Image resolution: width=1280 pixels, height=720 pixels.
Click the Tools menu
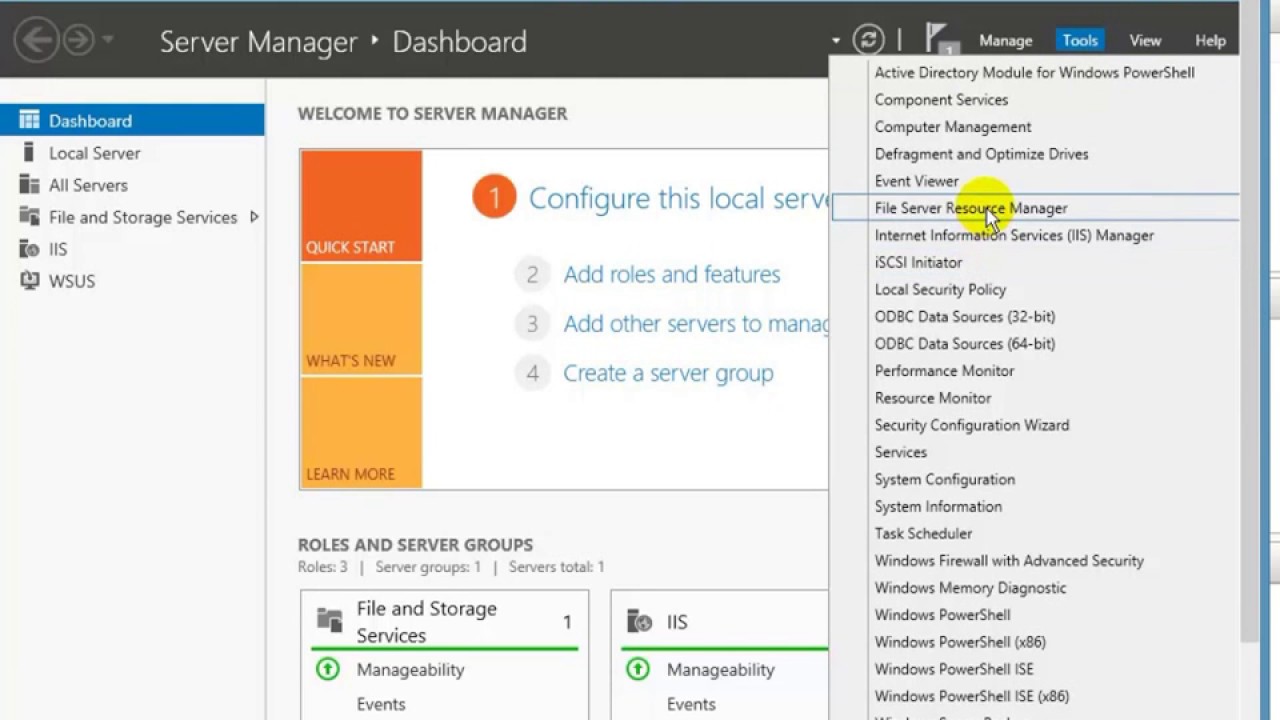coord(1080,41)
